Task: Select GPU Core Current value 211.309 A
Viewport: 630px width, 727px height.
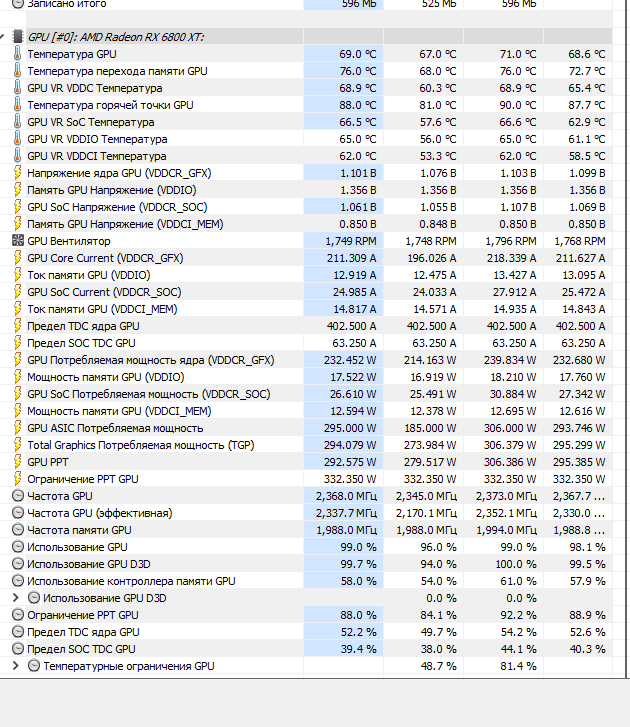Action: (351, 258)
